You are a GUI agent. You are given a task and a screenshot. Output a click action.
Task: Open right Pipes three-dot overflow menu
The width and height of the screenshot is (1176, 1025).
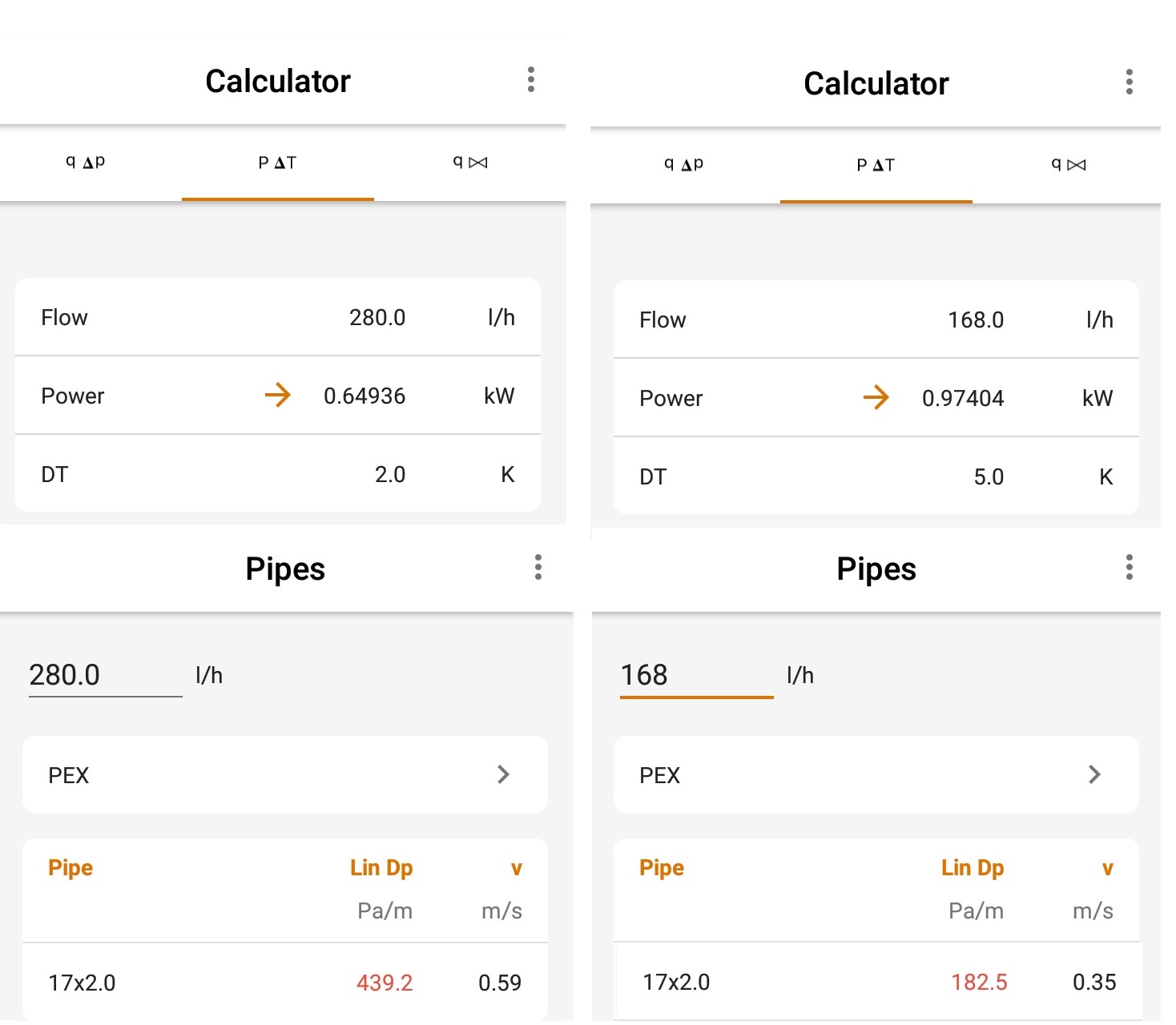coord(1129,567)
